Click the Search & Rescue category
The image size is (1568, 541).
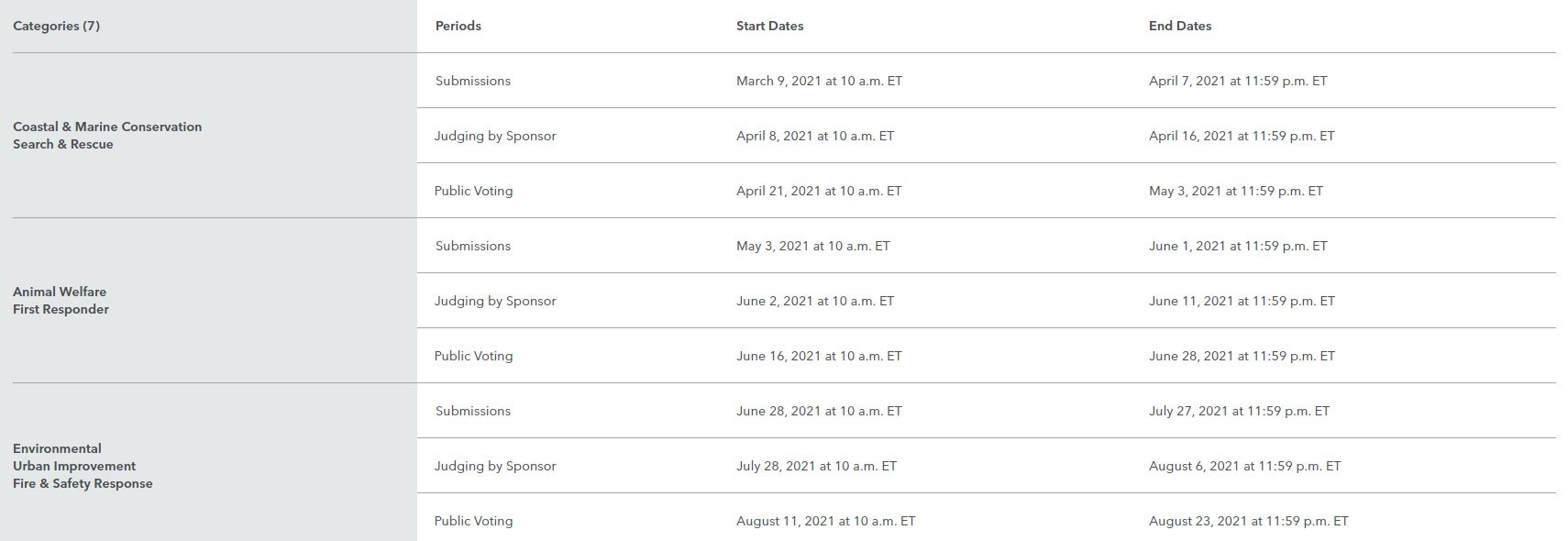pos(63,144)
